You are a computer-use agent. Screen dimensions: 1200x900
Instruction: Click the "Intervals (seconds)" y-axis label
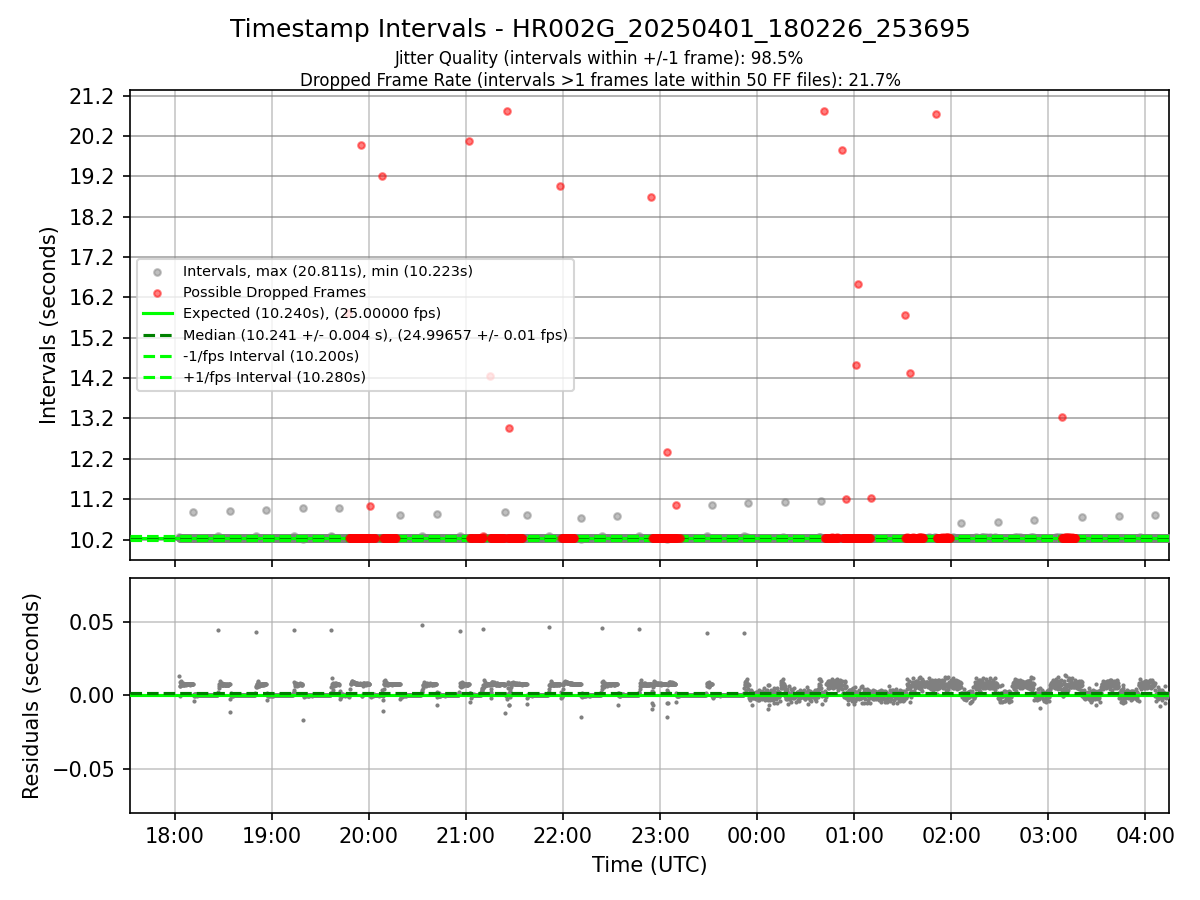(x=49, y=325)
